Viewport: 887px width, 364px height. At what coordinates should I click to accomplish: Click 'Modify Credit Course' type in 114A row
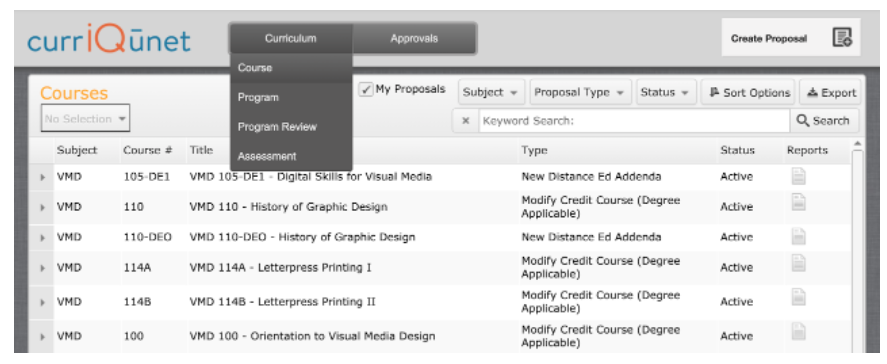[x=601, y=268]
